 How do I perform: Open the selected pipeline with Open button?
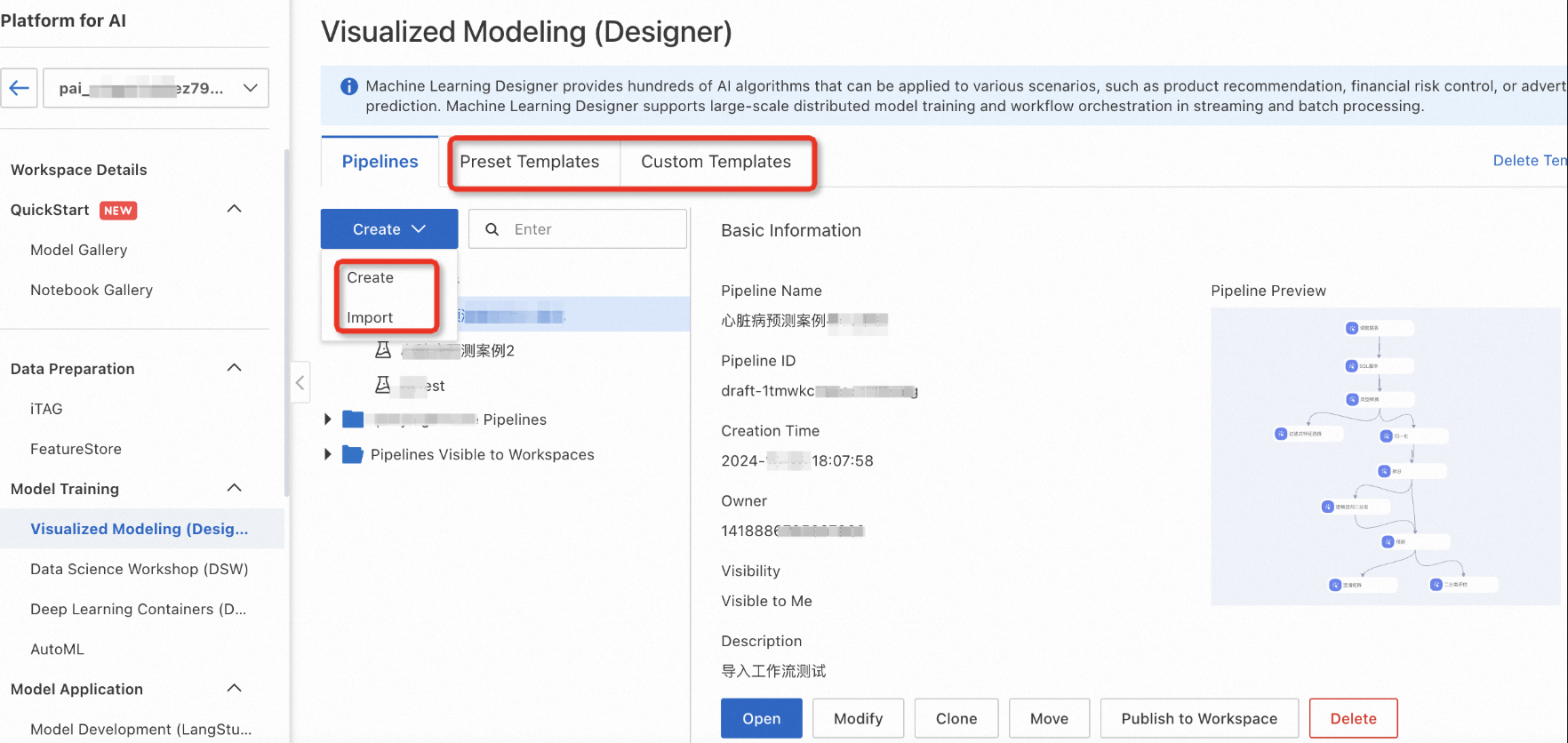tap(762, 718)
